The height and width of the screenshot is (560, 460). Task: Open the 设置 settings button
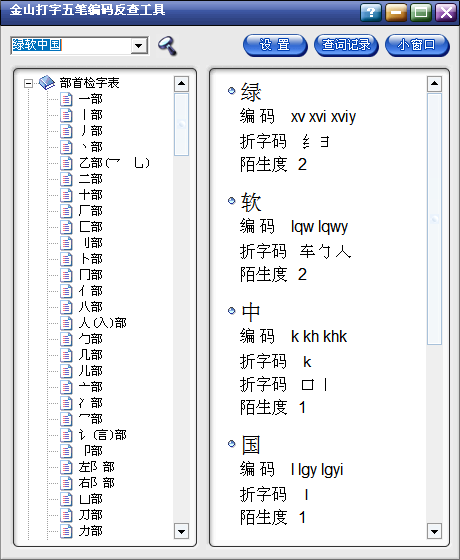(275, 45)
